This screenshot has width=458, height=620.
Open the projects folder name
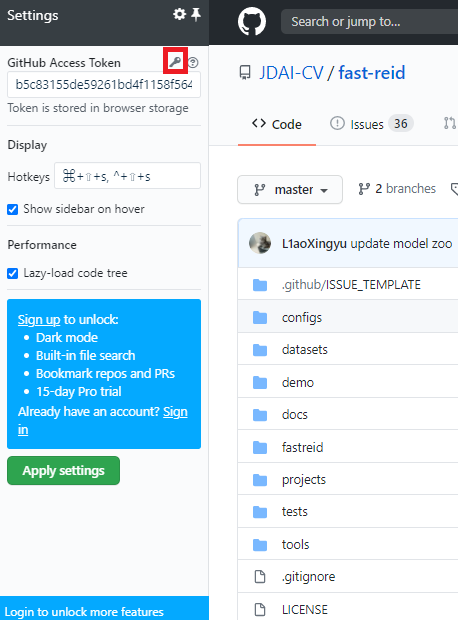tap(304, 480)
